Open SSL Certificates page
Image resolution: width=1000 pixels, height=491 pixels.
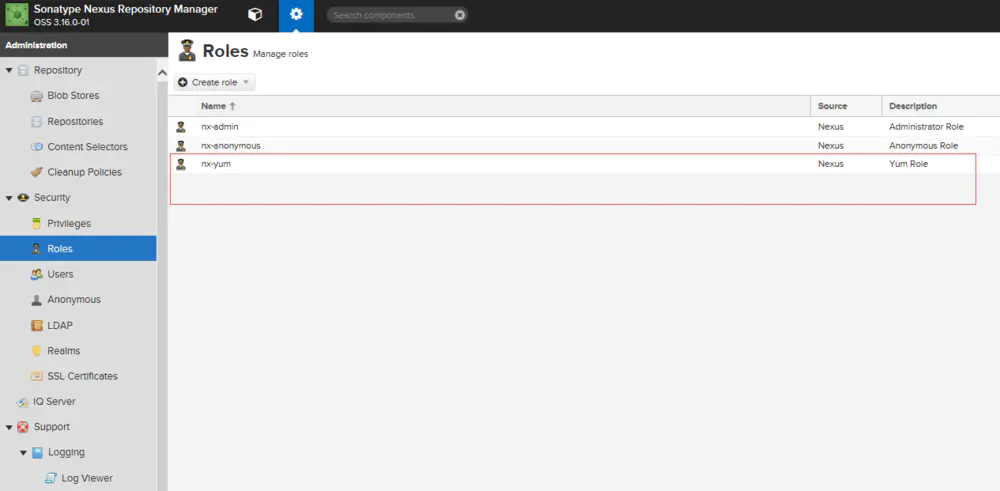(83, 376)
